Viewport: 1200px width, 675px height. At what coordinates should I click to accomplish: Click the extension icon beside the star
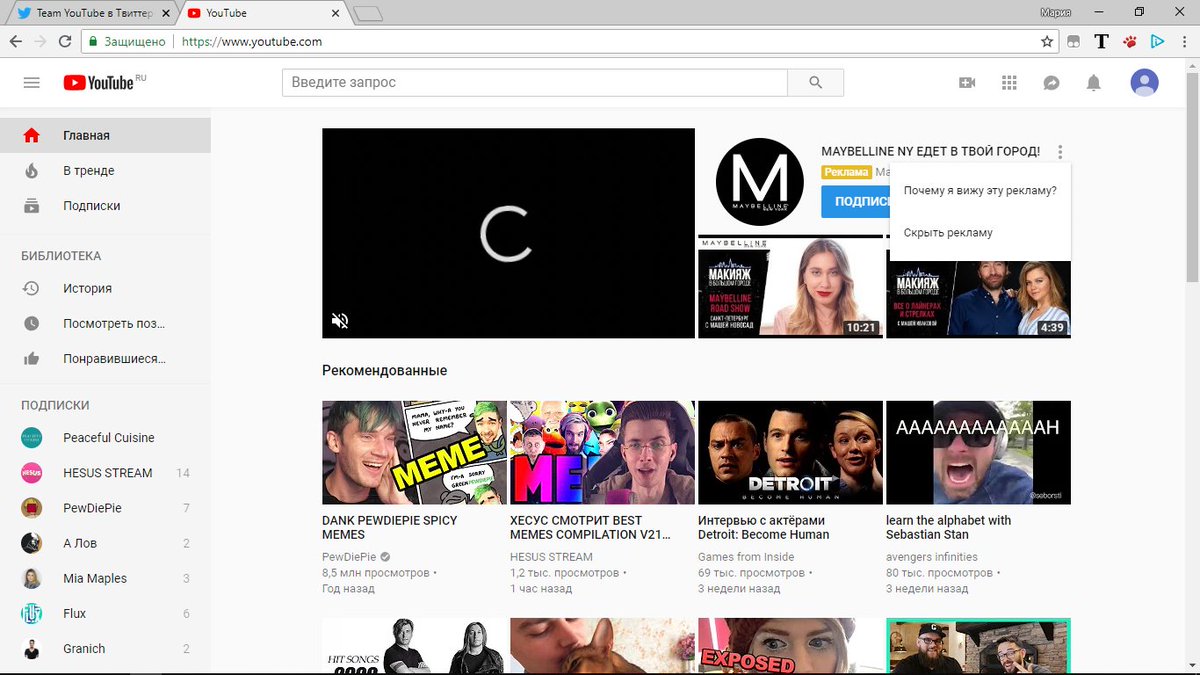coord(1074,42)
